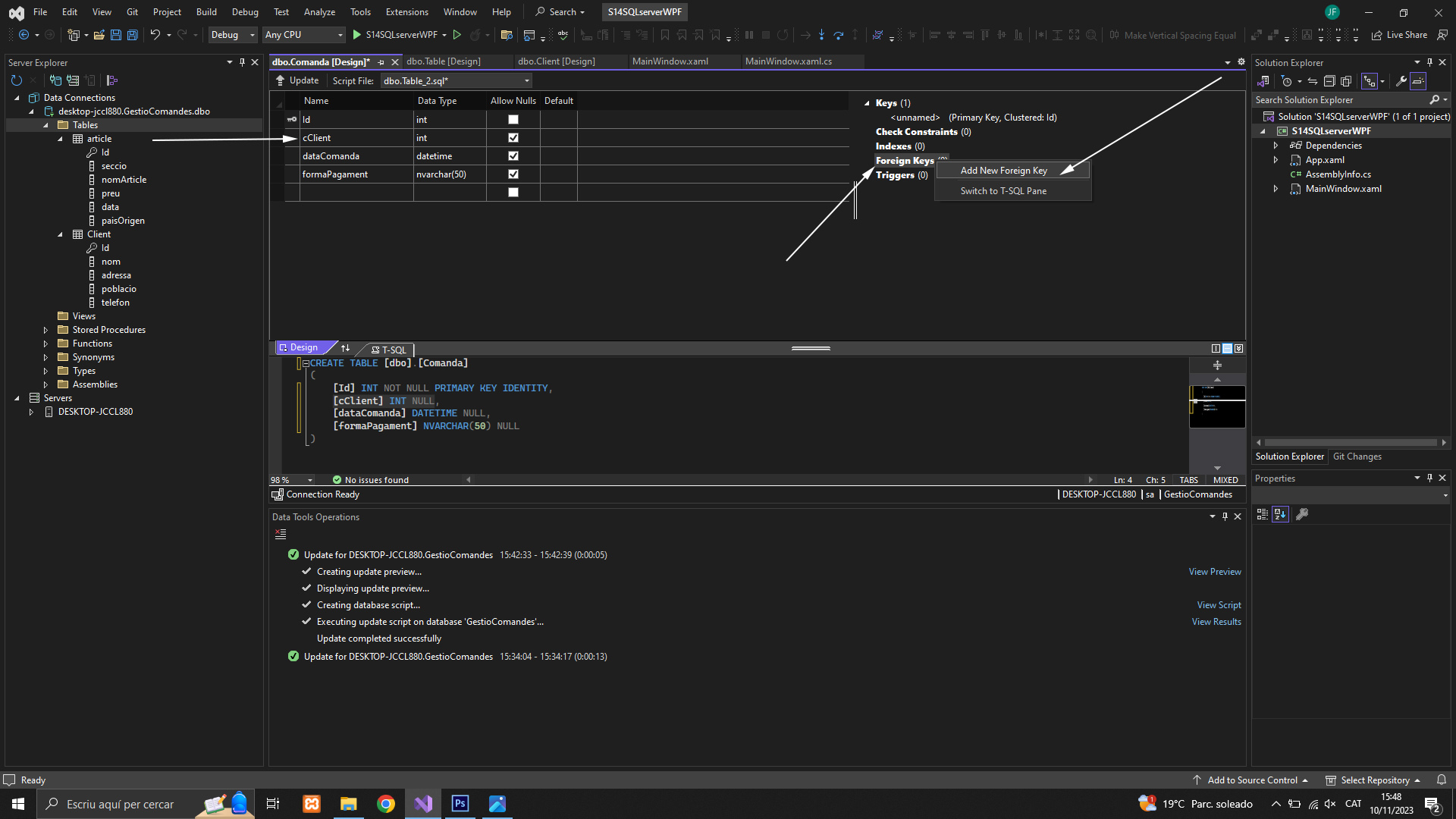This screenshot has height=819, width=1456.
Task: Click the T-SQL pane splitter handle
Action: tap(811, 348)
